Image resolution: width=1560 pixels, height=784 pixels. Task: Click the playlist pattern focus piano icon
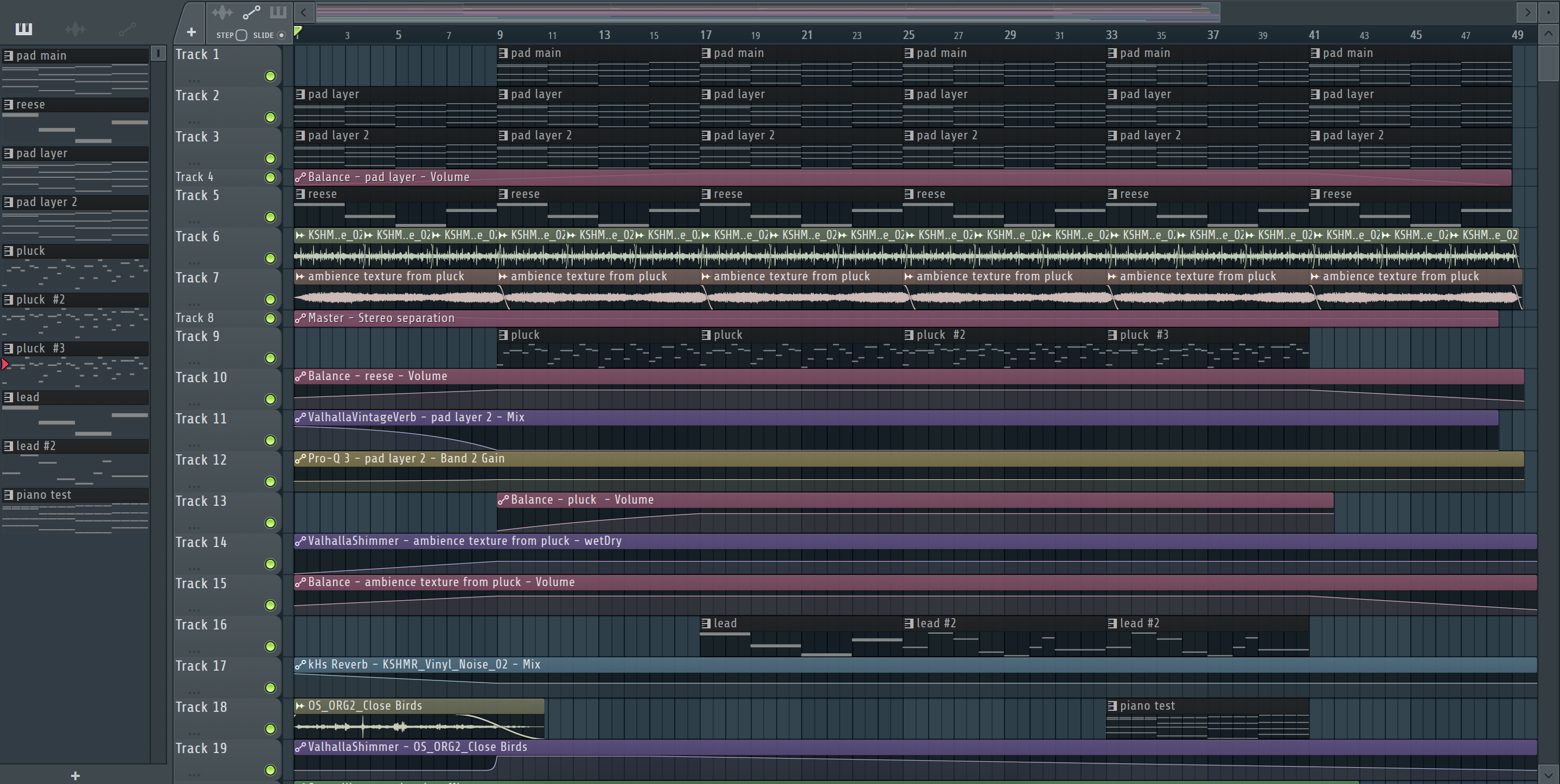(278, 12)
